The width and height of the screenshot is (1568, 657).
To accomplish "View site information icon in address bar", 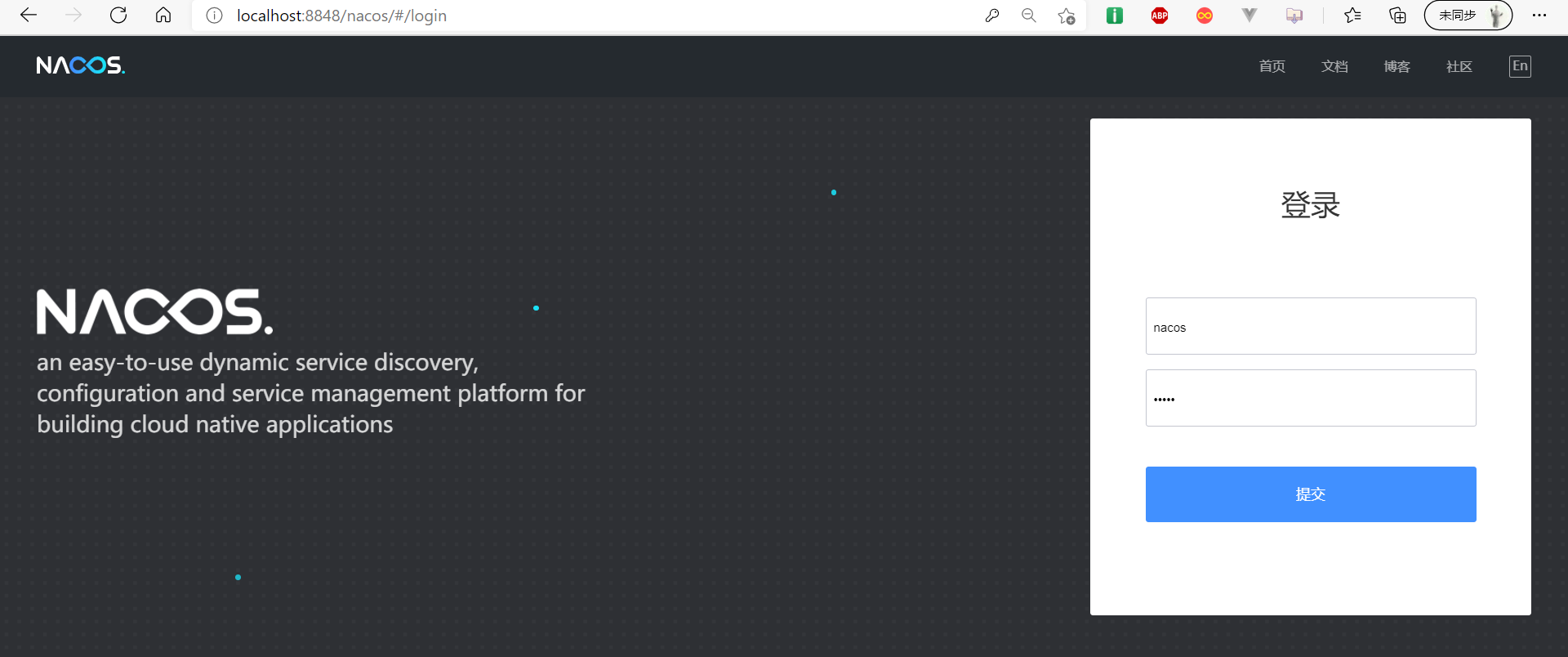I will point(214,16).
